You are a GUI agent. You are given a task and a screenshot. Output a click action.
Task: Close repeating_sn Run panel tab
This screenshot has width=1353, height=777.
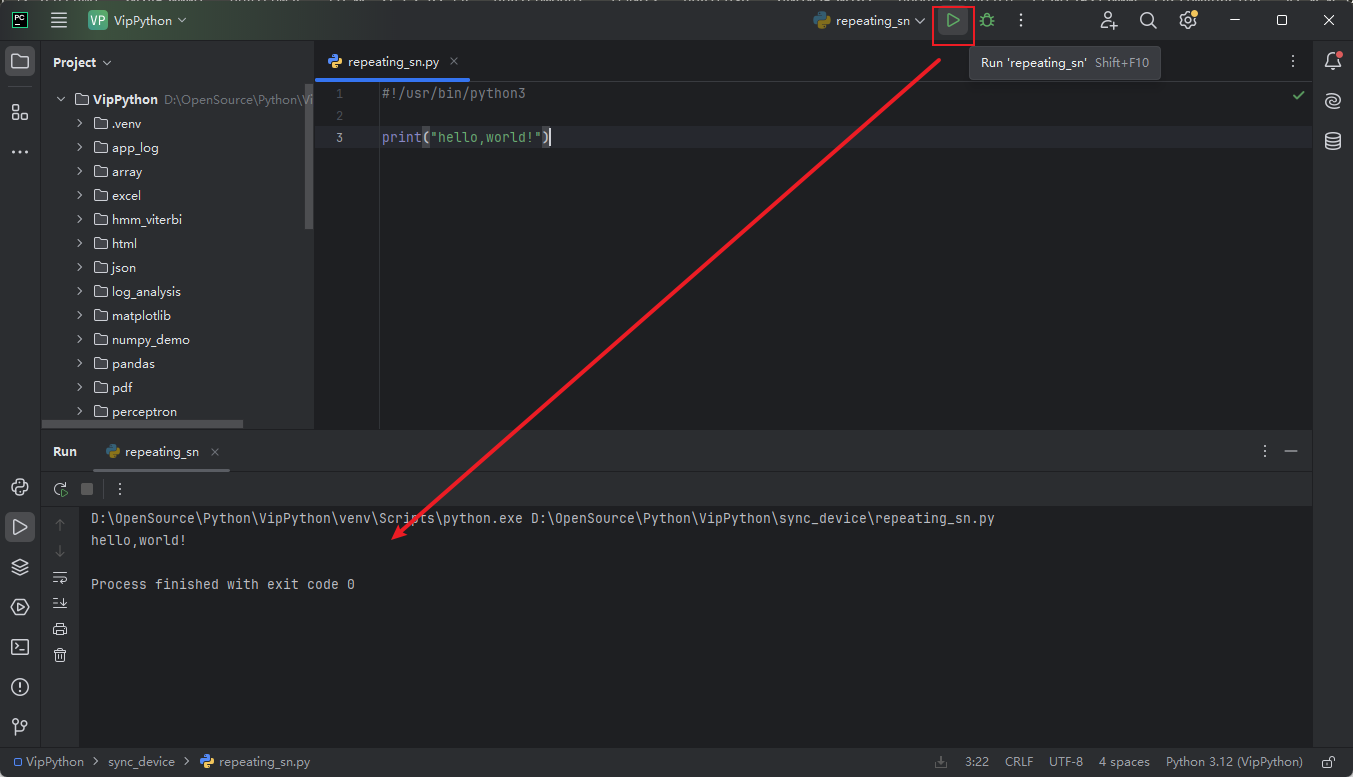click(215, 452)
